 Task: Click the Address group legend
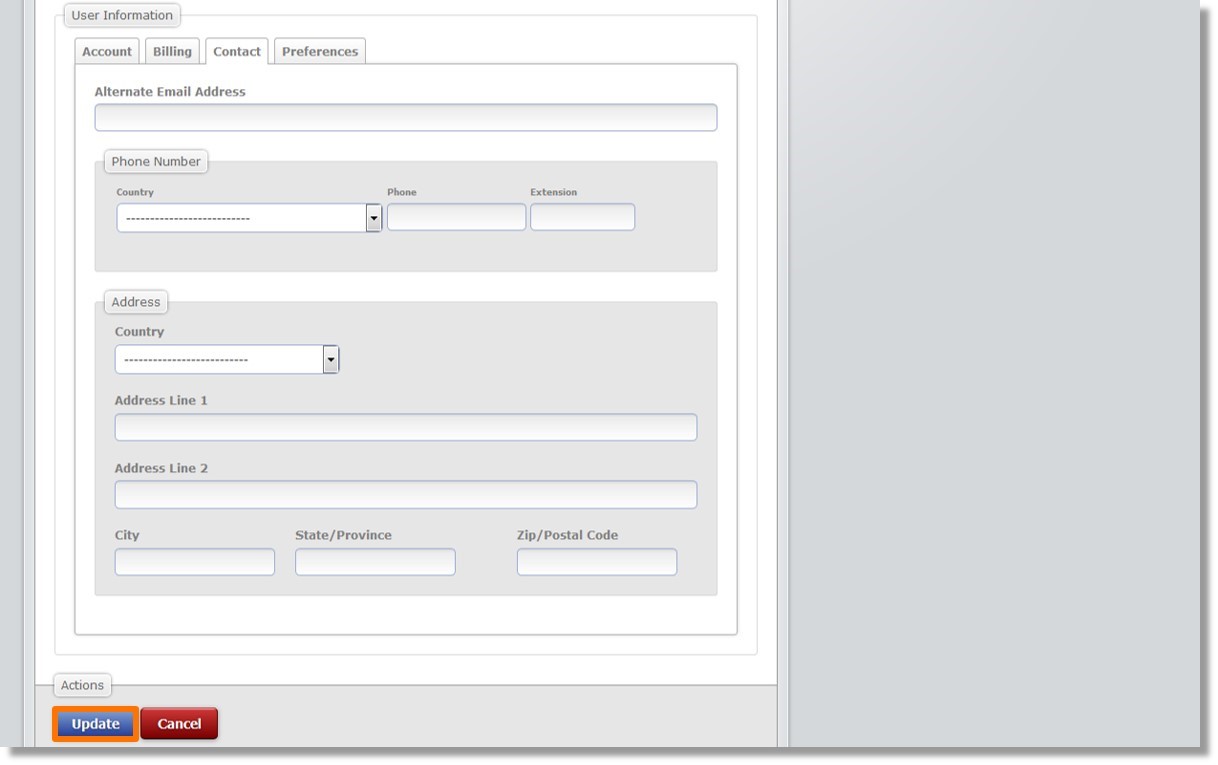coord(136,302)
